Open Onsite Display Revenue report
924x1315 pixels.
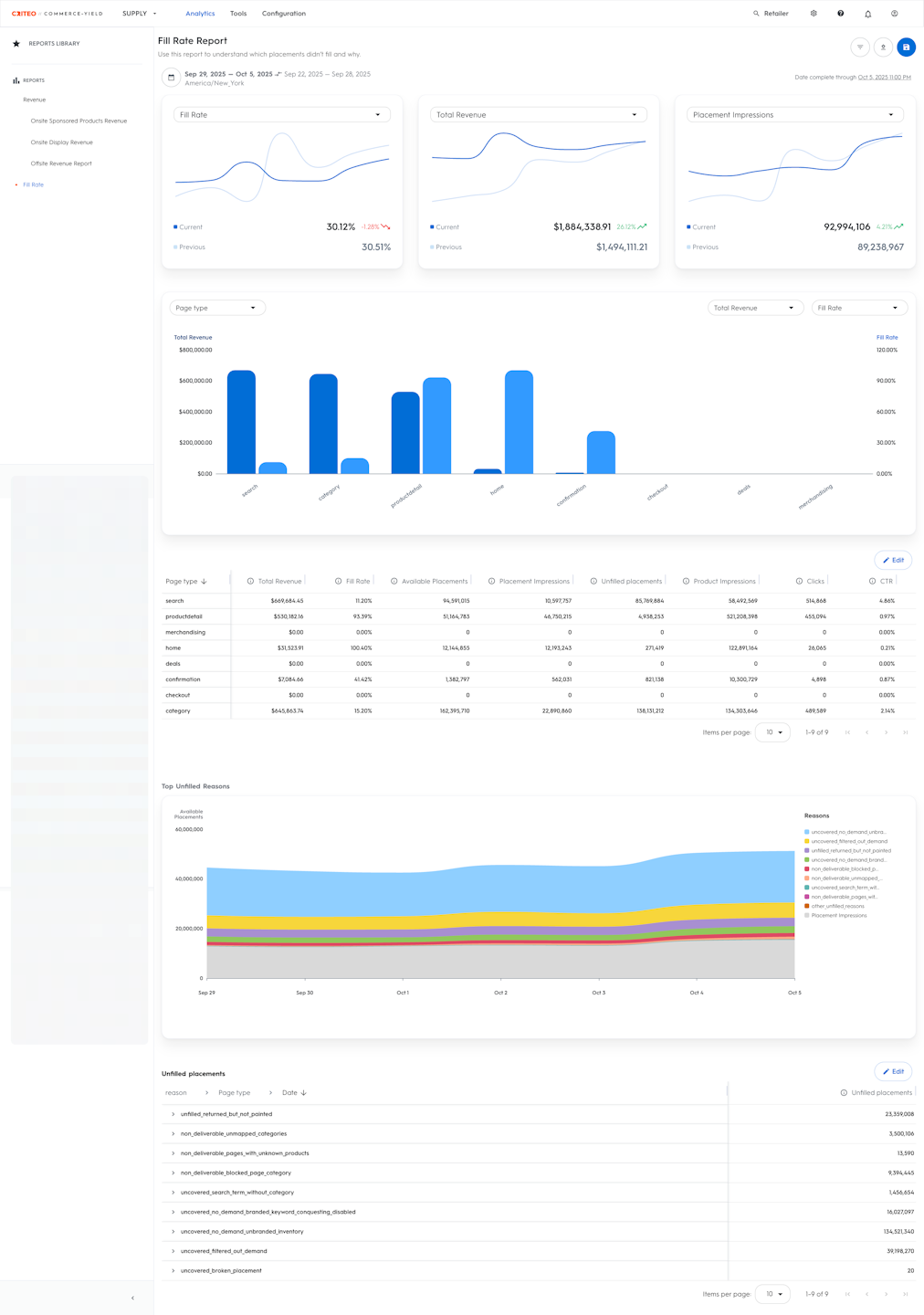click(x=62, y=142)
